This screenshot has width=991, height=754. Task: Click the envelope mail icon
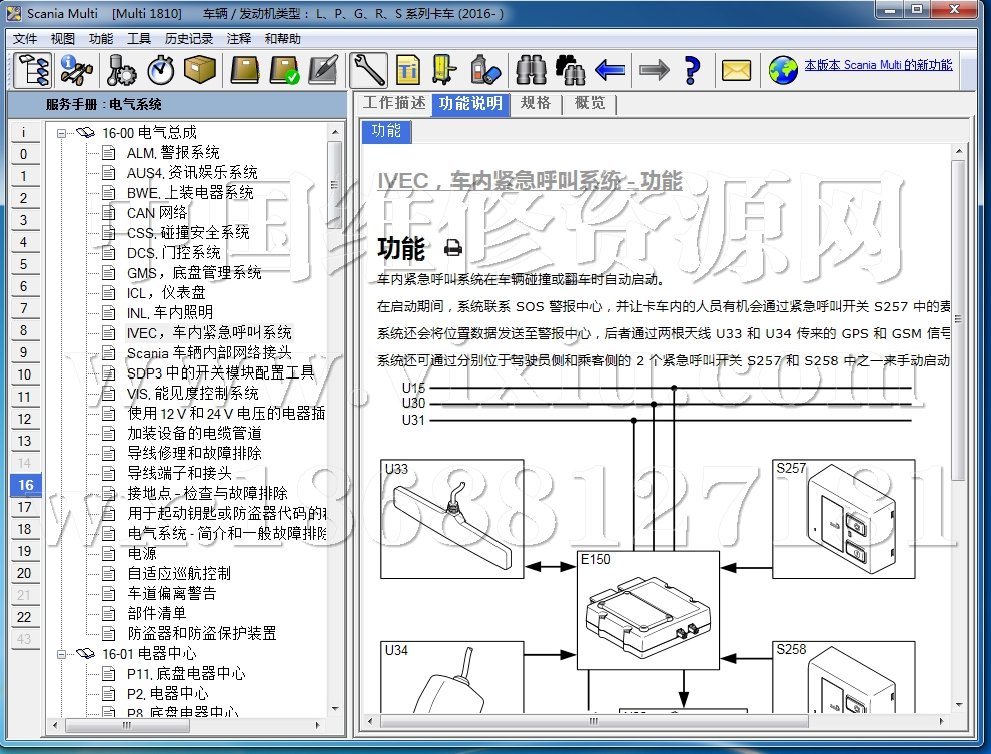736,70
